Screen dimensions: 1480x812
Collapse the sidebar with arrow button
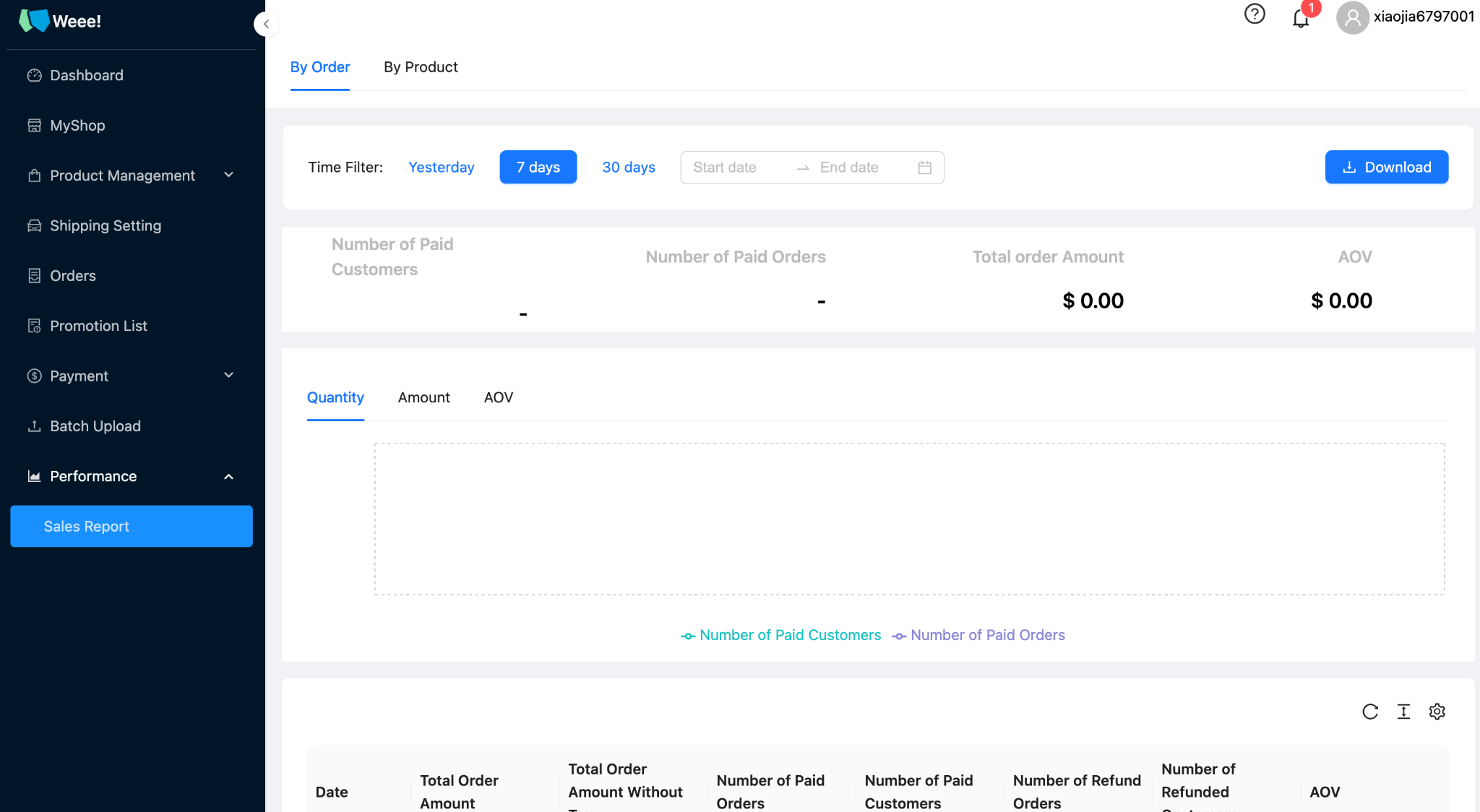pos(266,24)
